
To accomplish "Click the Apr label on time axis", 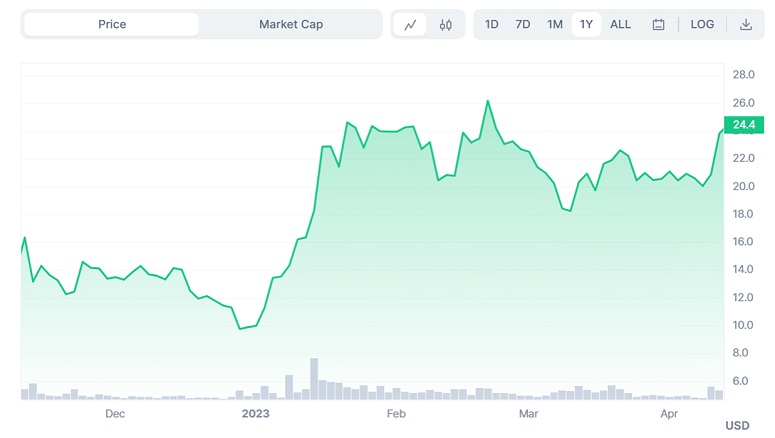I will tap(669, 414).
